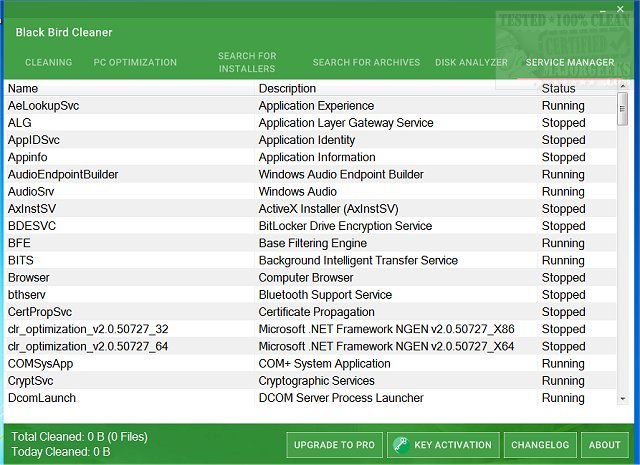This screenshot has height=465, width=640.
Task: Click Windows Audio Endpoint Builder description
Action: click(341, 174)
